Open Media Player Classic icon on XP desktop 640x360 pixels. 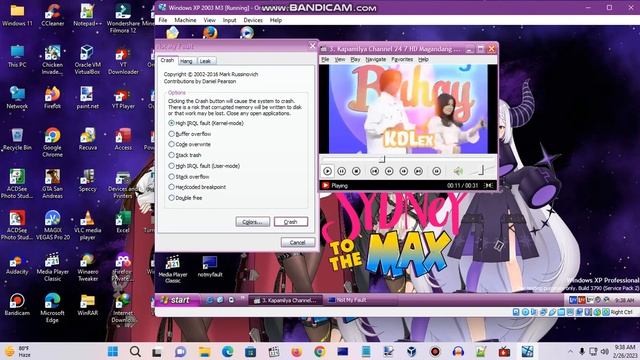173,269
